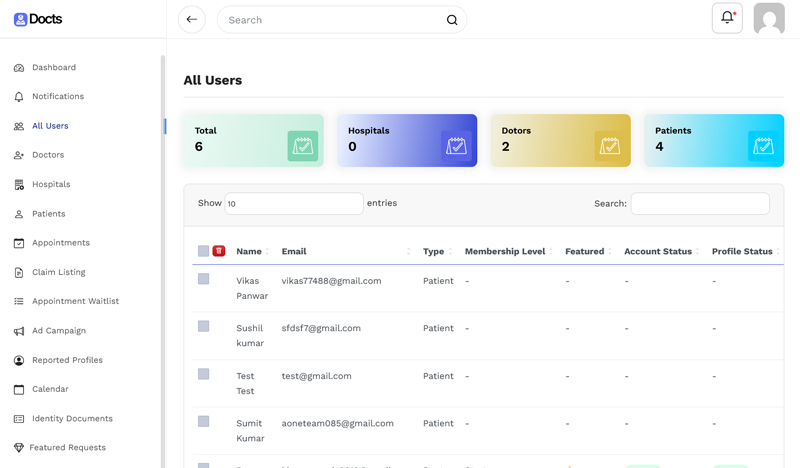This screenshot has width=800, height=468.
Task: Click the Dashboard gauge icon
Action: point(19,68)
